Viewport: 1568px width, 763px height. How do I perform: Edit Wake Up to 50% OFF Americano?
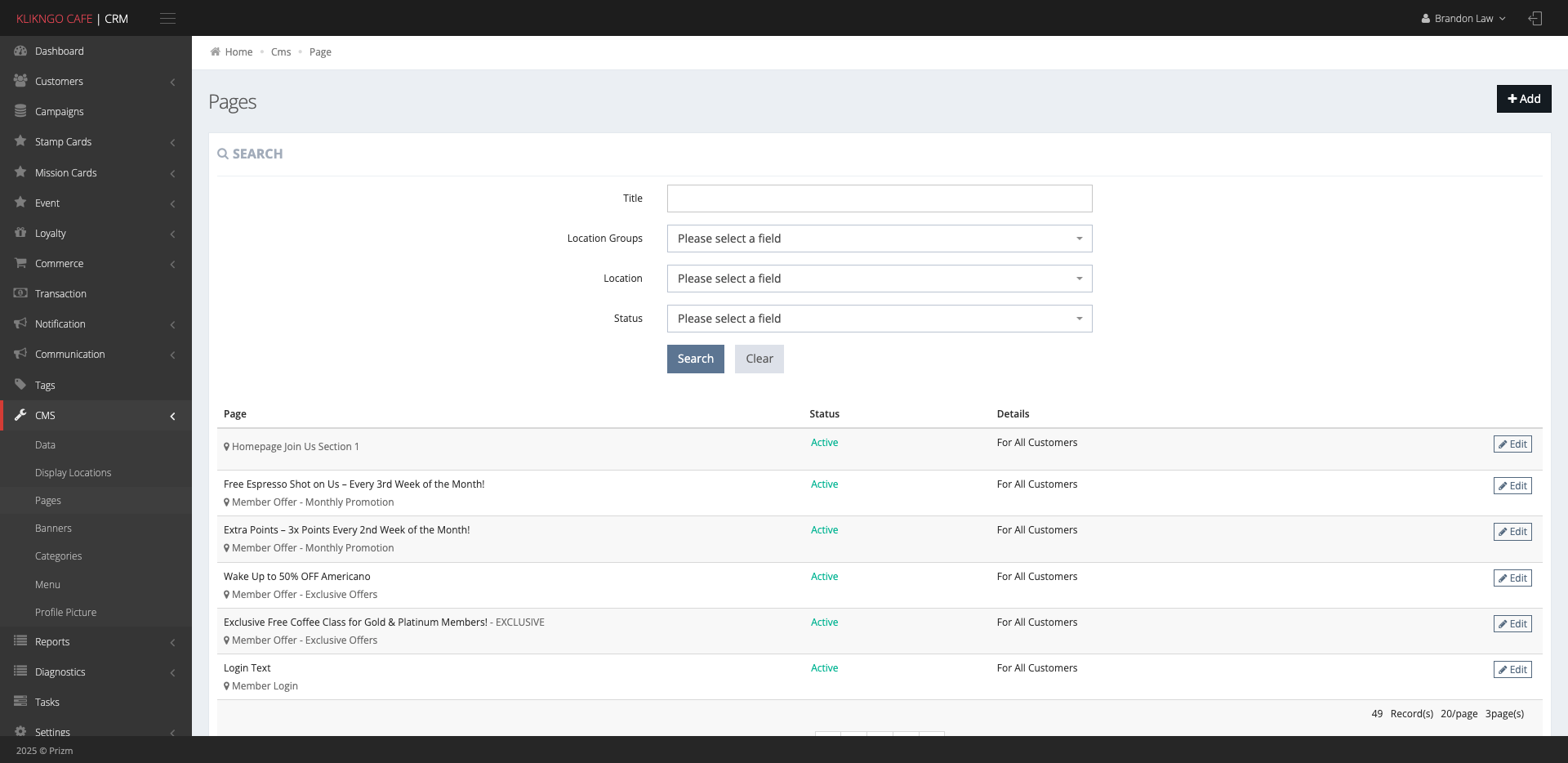(x=1512, y=578)
